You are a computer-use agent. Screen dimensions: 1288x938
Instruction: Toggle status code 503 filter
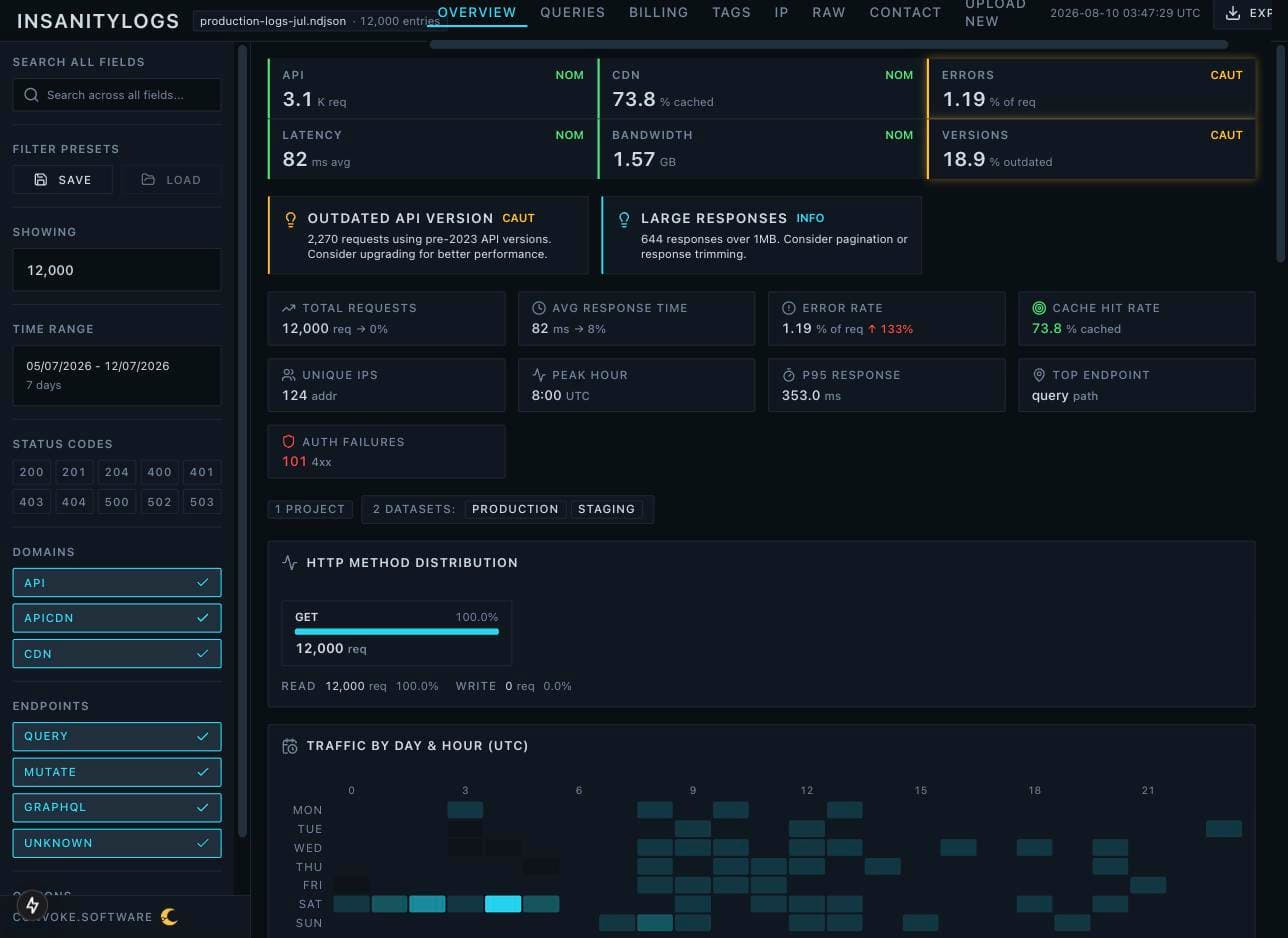pyautogui.click(x=202, y=502)
